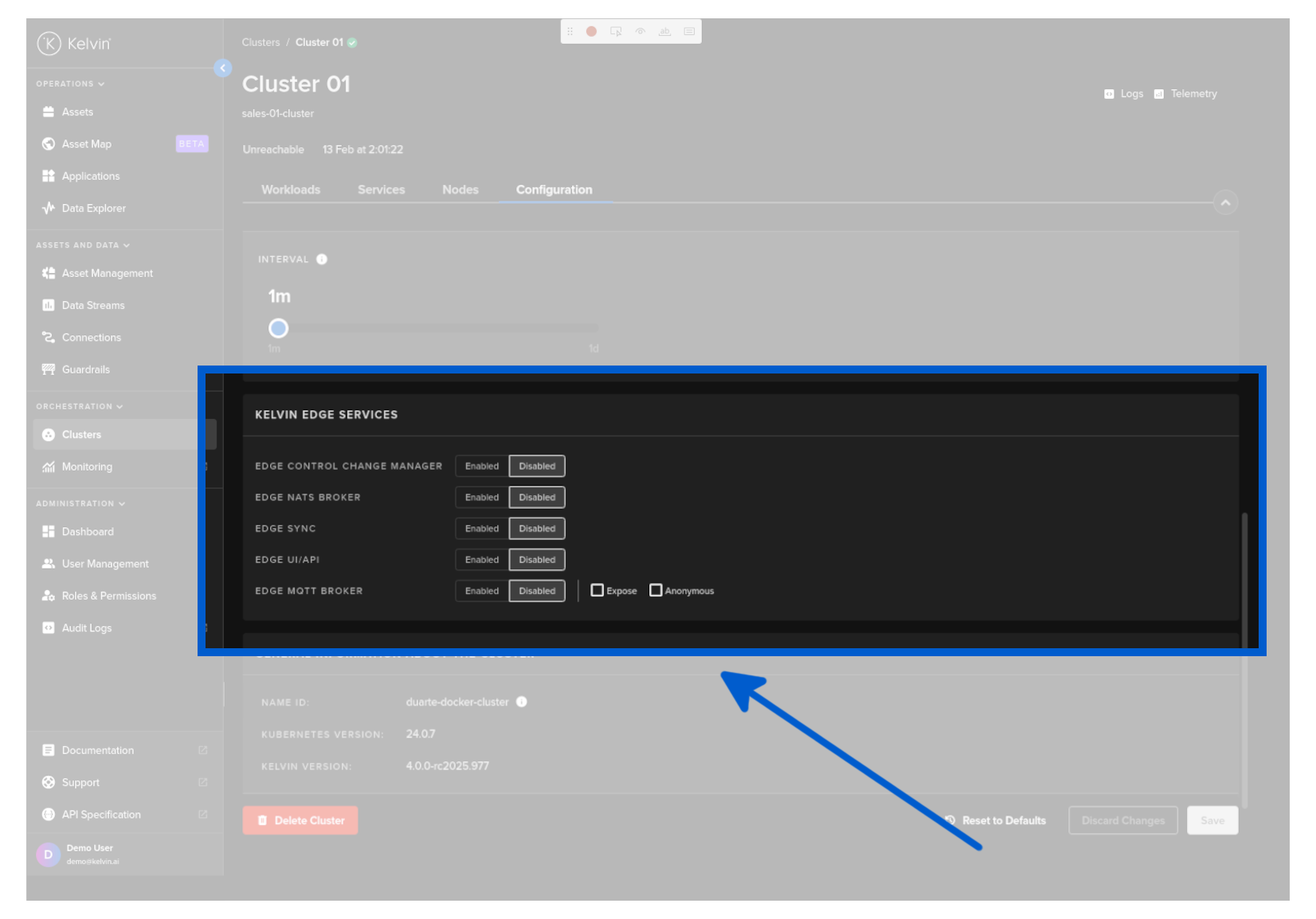Open Assets from the sidebar

[x=77, y=112]
